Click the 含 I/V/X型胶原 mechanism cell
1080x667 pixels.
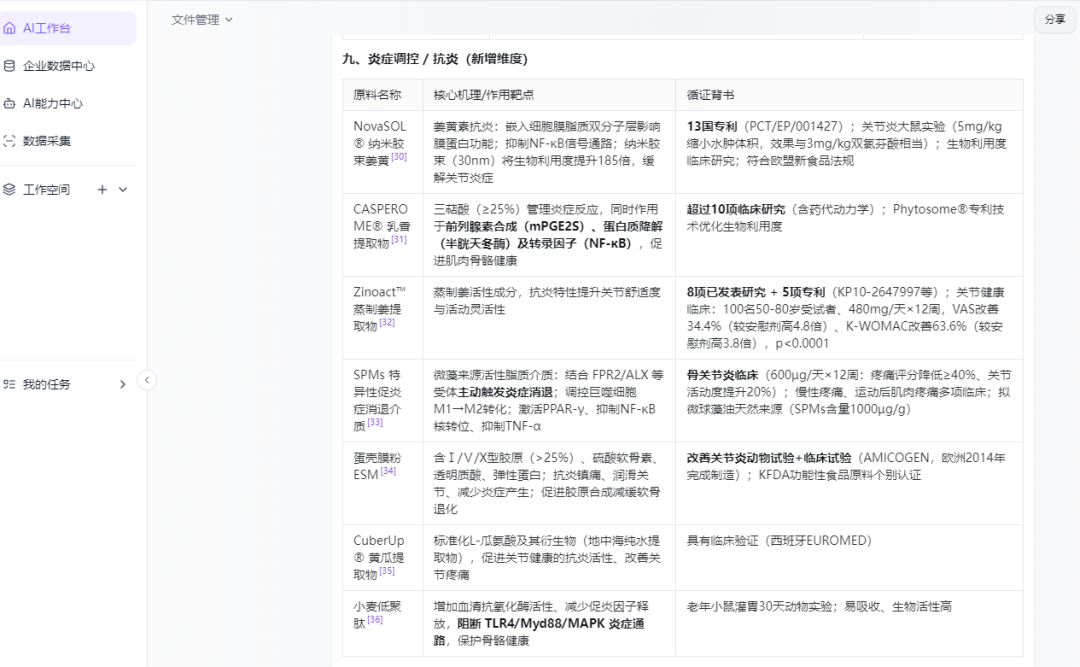[549, 484]
